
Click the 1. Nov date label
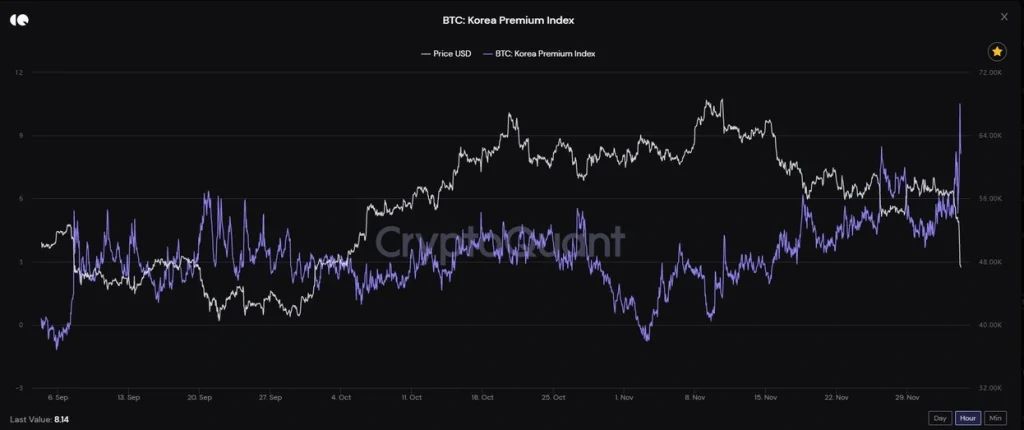[x=626, y=397]
